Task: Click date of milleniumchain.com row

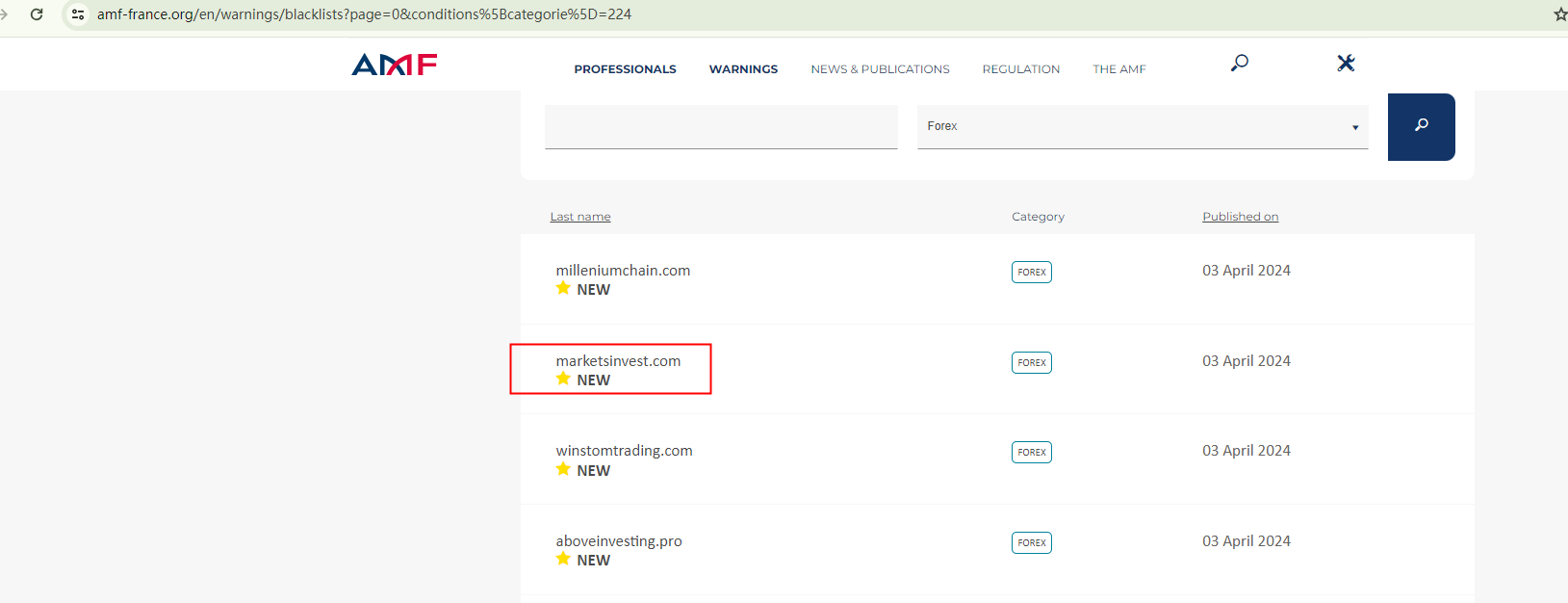Action: click(1247, 271)
